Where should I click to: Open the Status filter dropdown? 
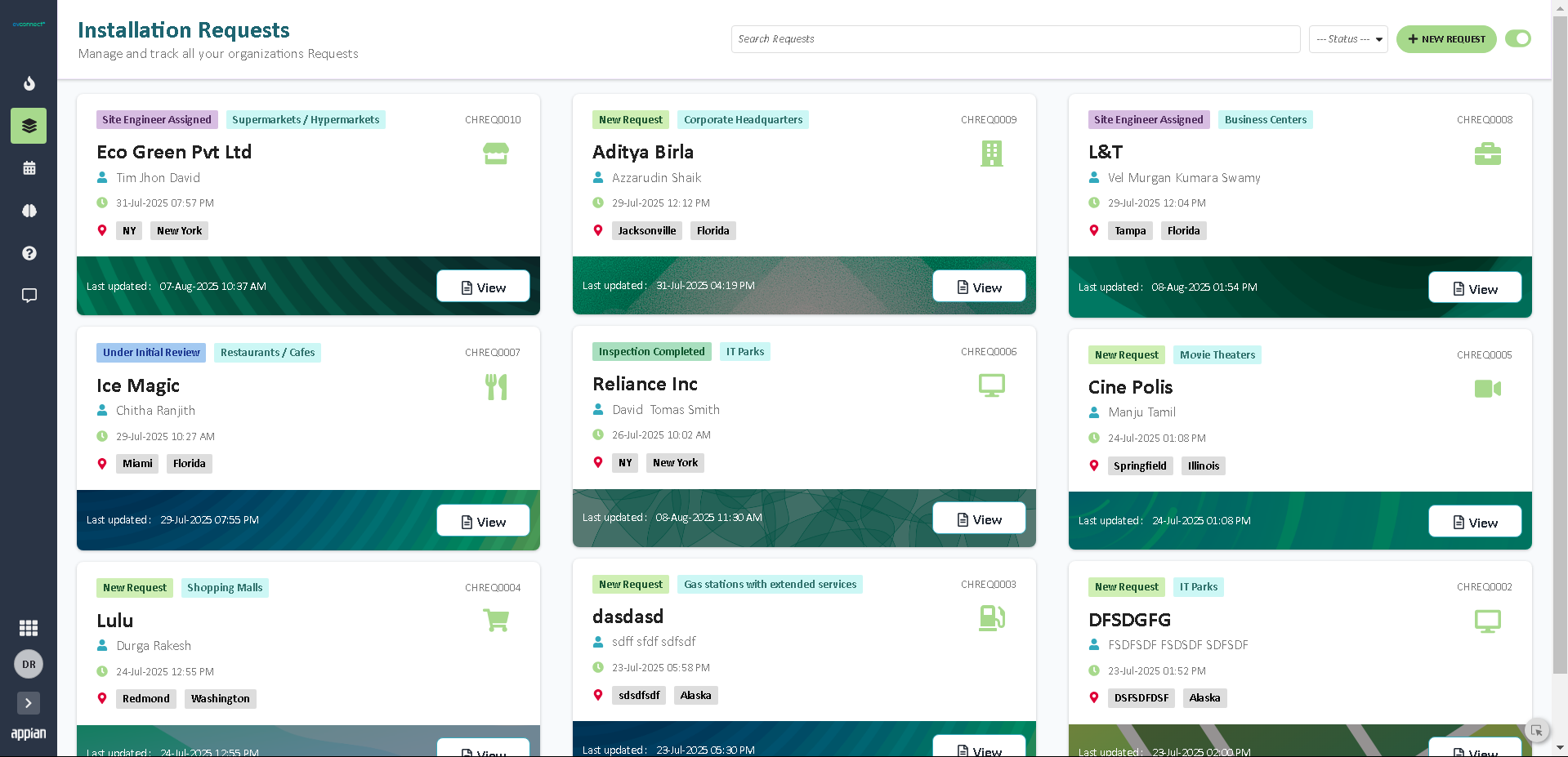[1347, 39]
